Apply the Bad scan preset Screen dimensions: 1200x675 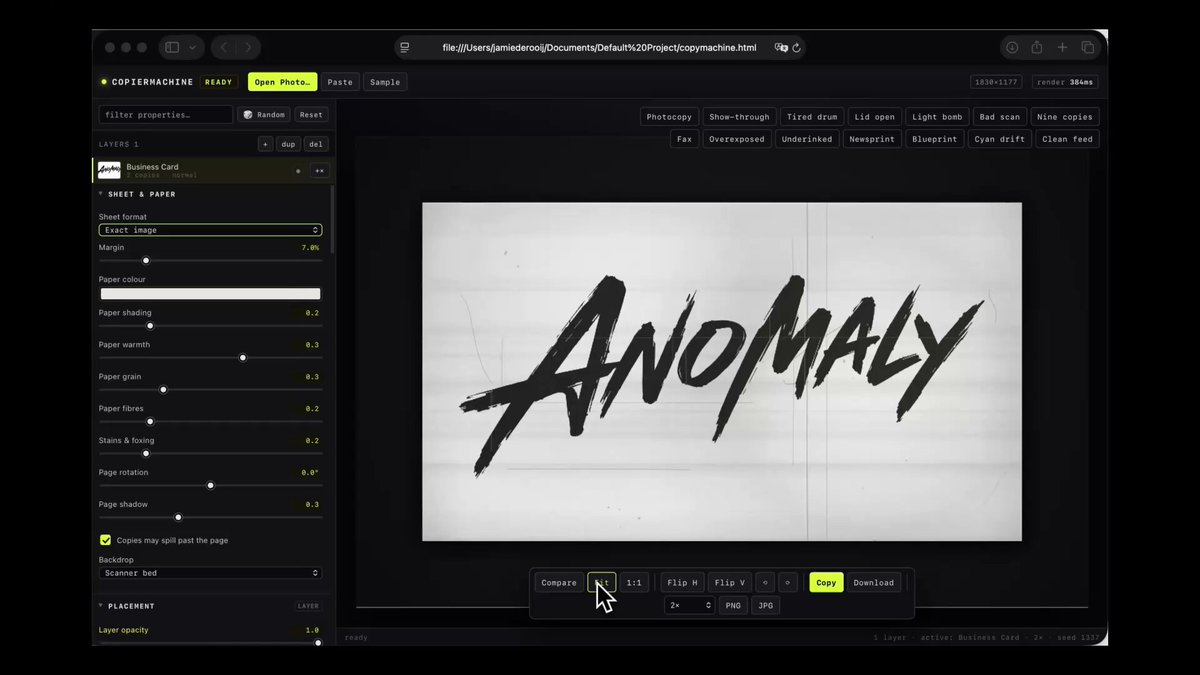click(x=1000, y=117)
